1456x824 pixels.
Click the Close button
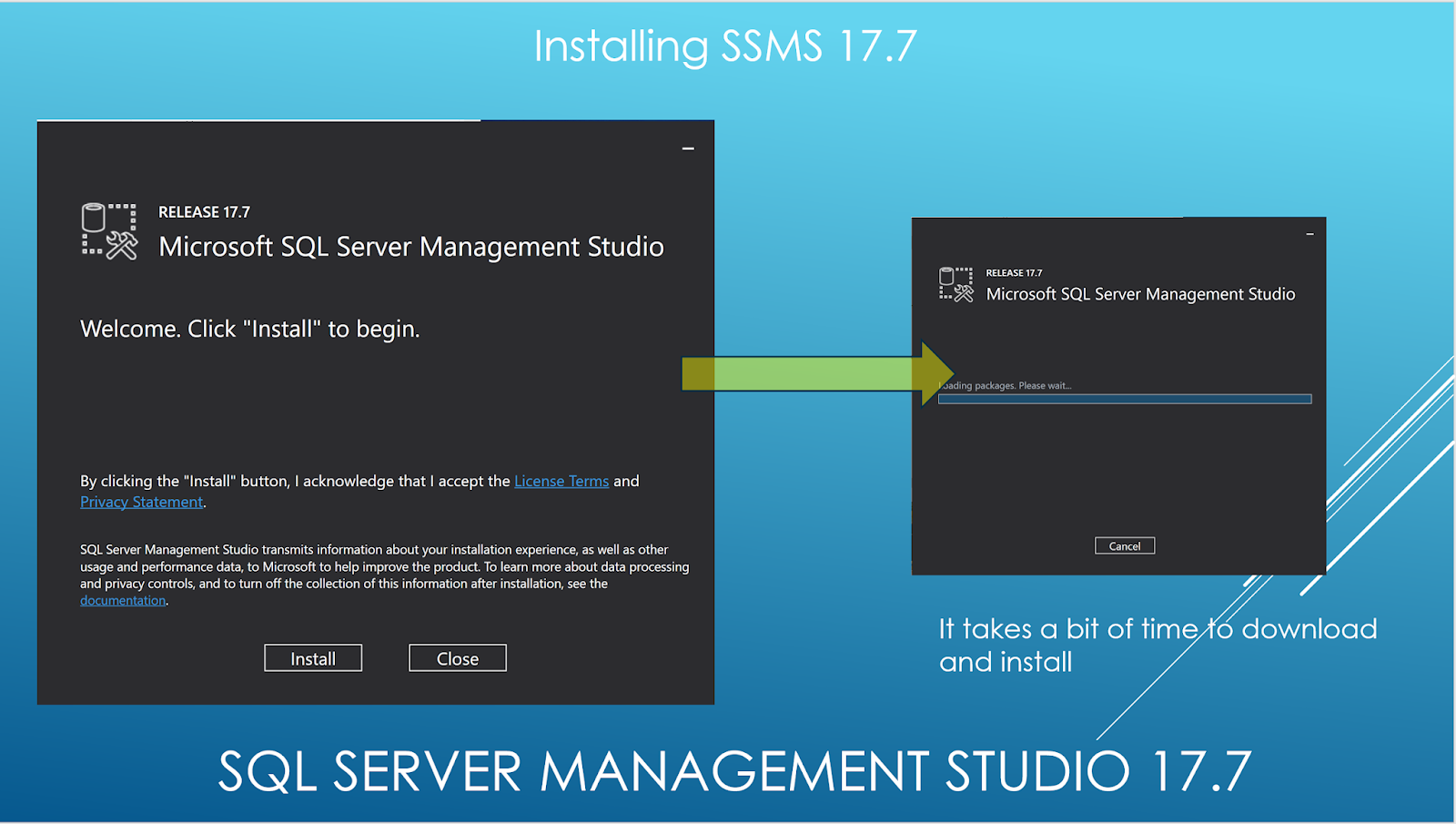pos(457,657)
